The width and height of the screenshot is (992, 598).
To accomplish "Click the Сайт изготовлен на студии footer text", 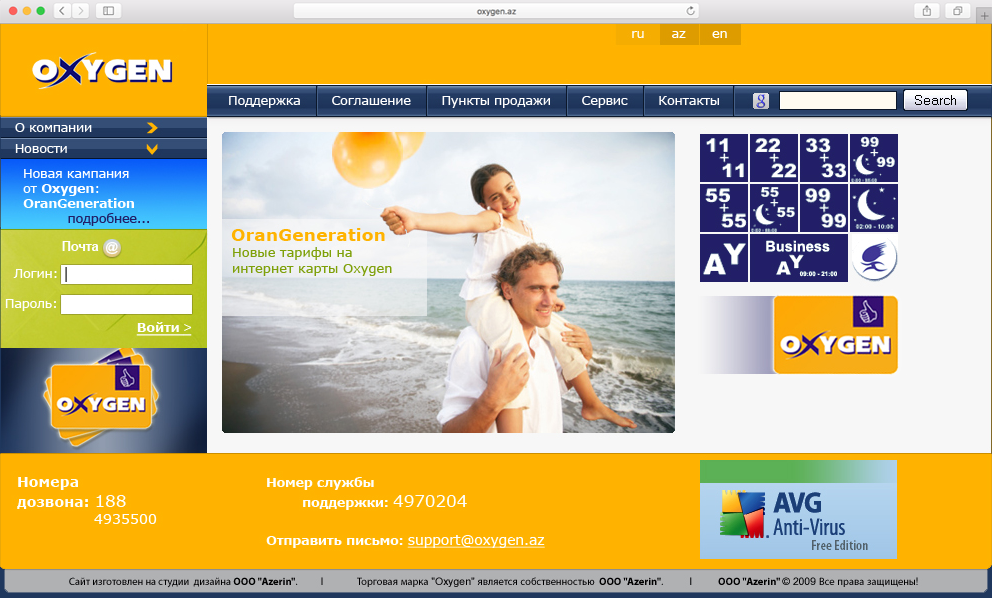I will click(x=183, y=582).
